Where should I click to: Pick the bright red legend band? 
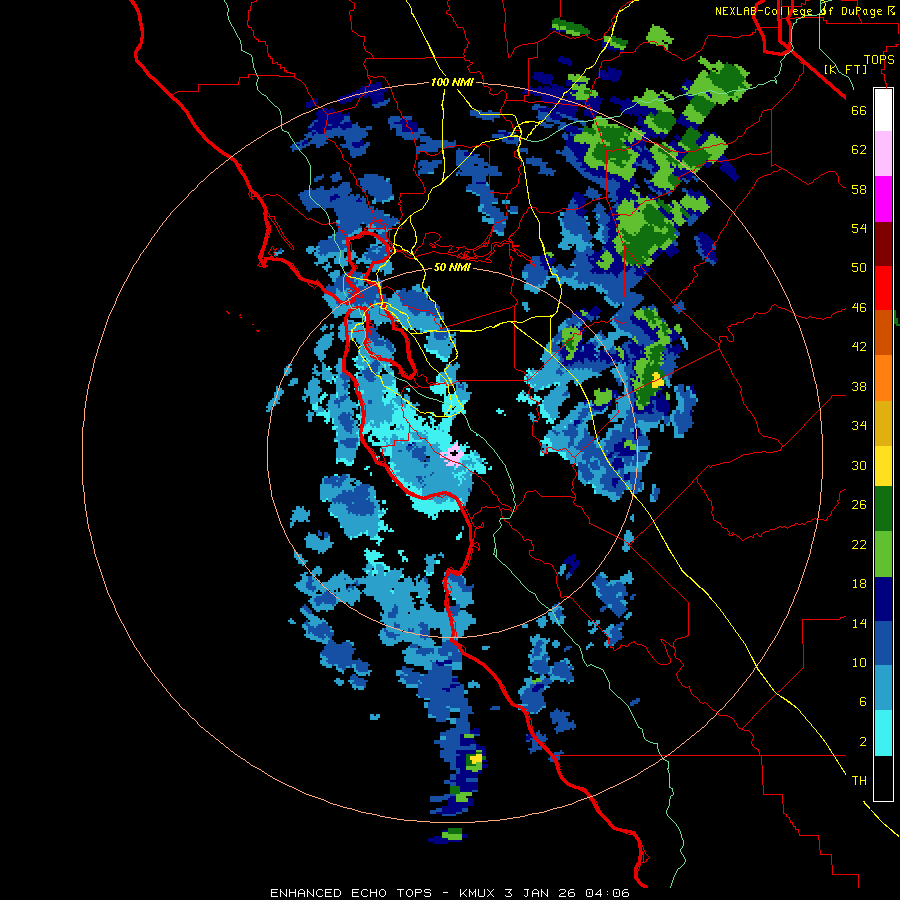tap(883, 288)
